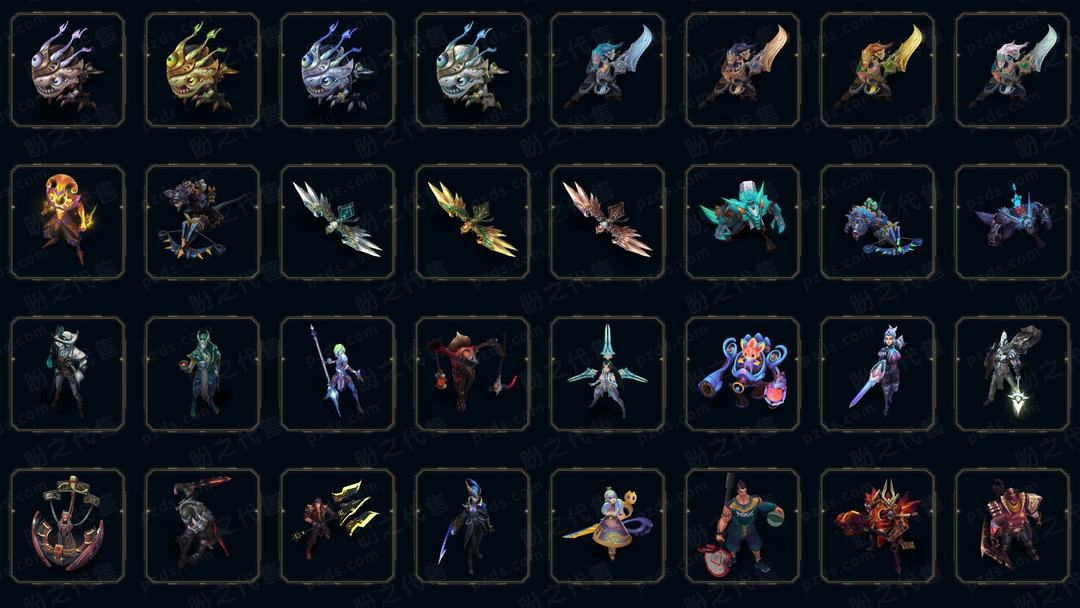Pick the bulky crimson armored brawler icon
1080x608 pixels.
point(1012,526)
